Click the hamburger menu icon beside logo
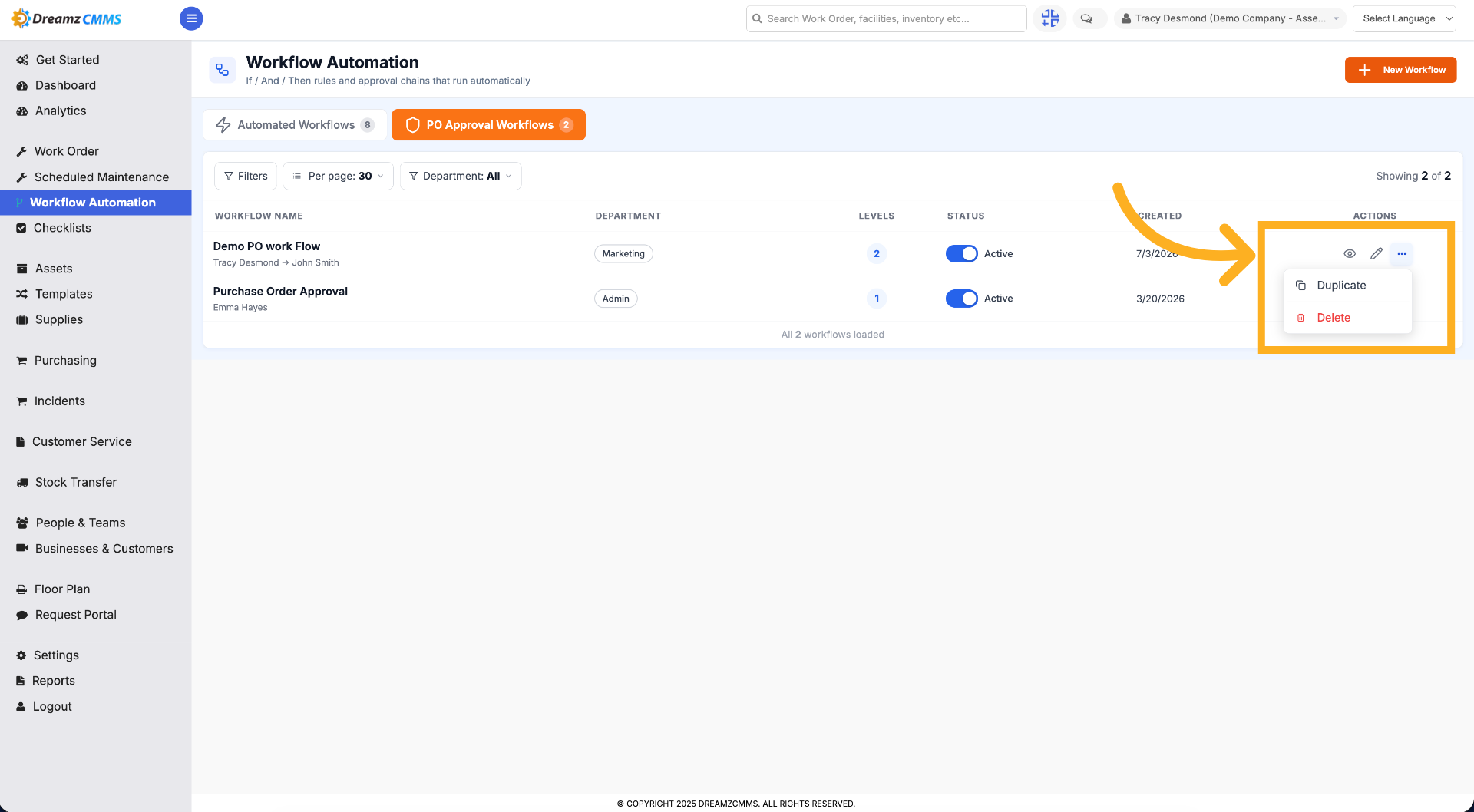The height and width of the screenshot is (812, 1474). click(191, 18)
